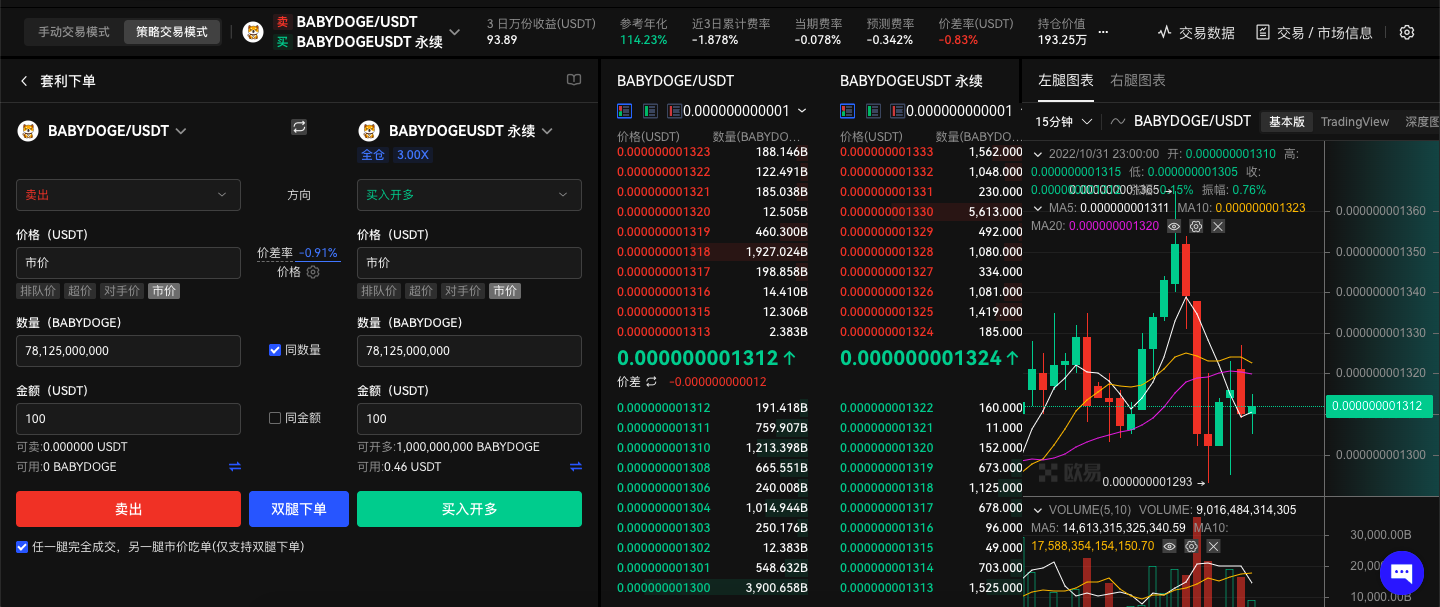
Task: Click the blue 双腿下单 button
Action: click(x=299, y=509)
